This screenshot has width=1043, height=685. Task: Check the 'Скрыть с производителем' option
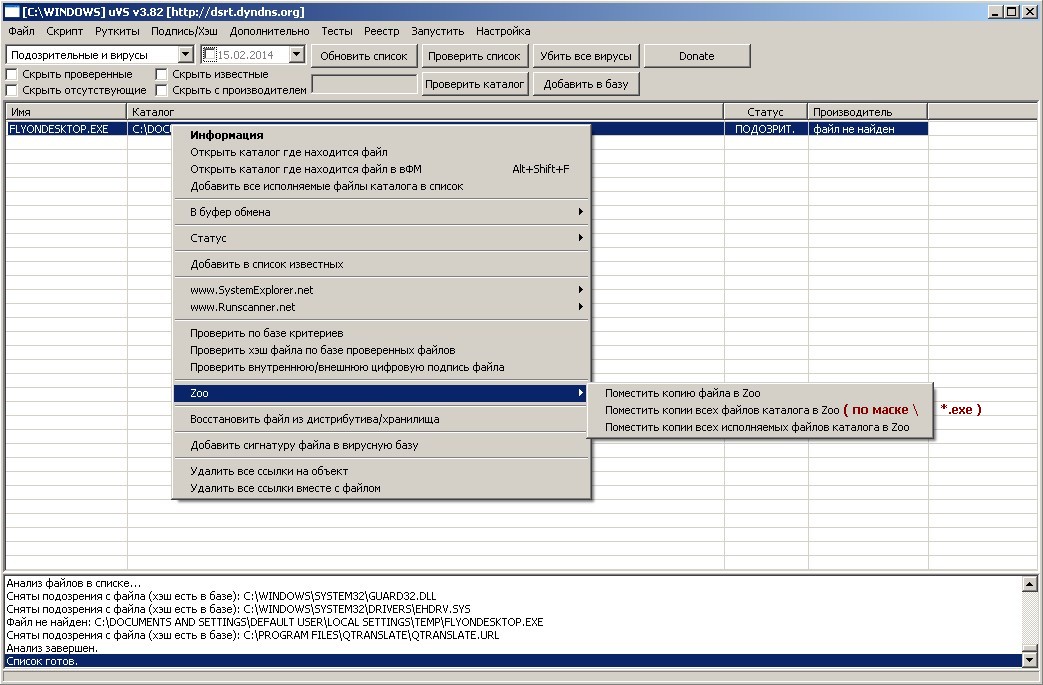point(162,90)
